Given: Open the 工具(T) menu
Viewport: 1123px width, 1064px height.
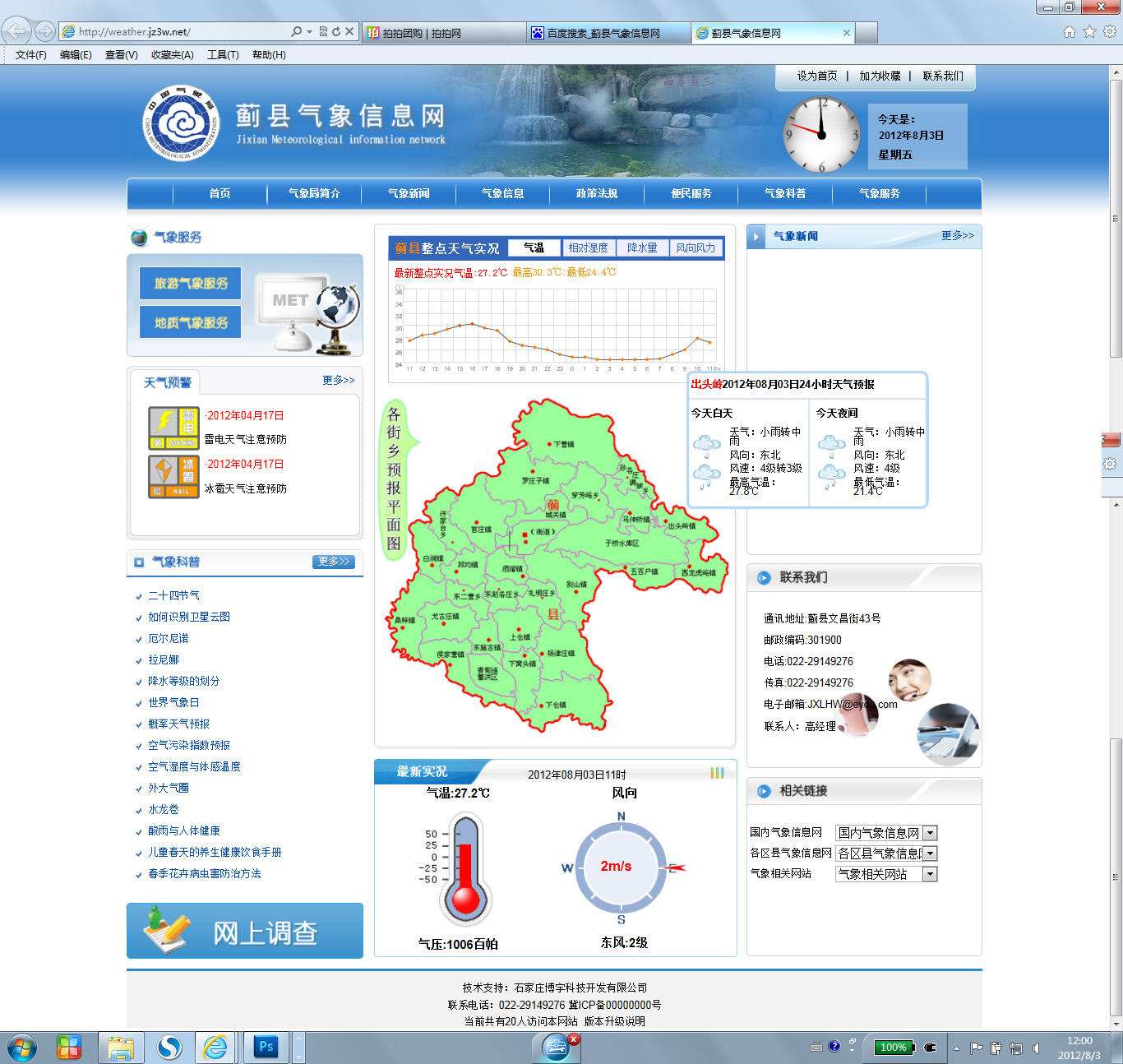Looking at the screenshot, I should [223, 55].
